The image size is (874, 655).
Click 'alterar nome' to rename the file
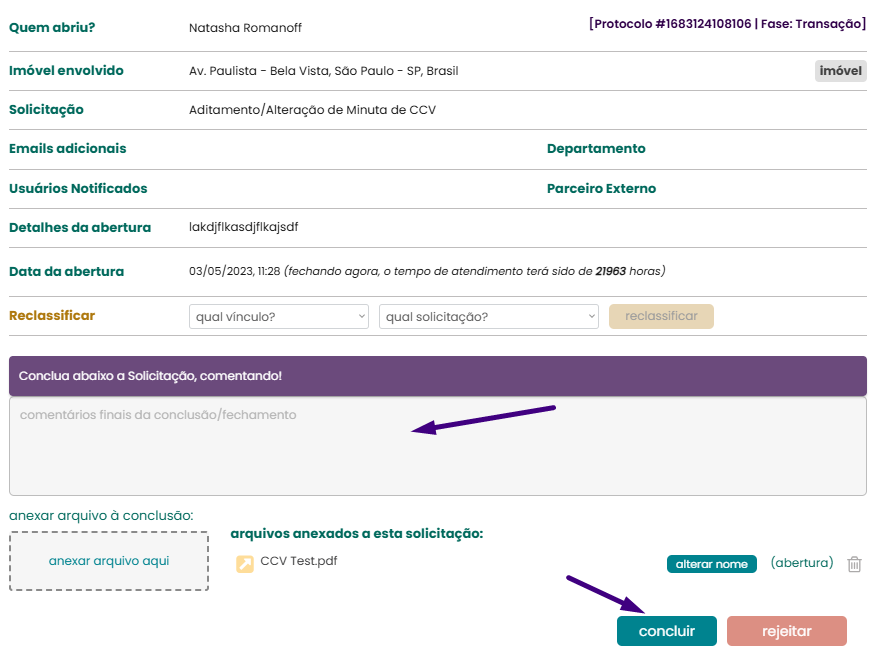pos(711,564)
